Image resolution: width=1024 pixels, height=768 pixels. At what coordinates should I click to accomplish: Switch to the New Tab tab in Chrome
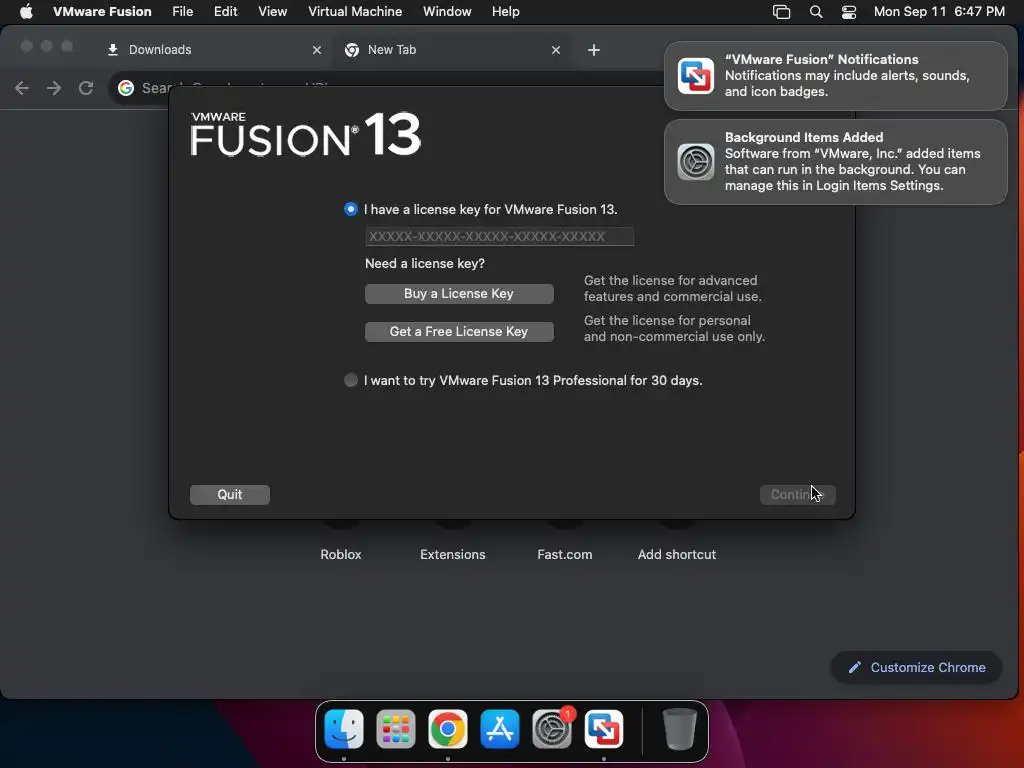pos(453,50)
